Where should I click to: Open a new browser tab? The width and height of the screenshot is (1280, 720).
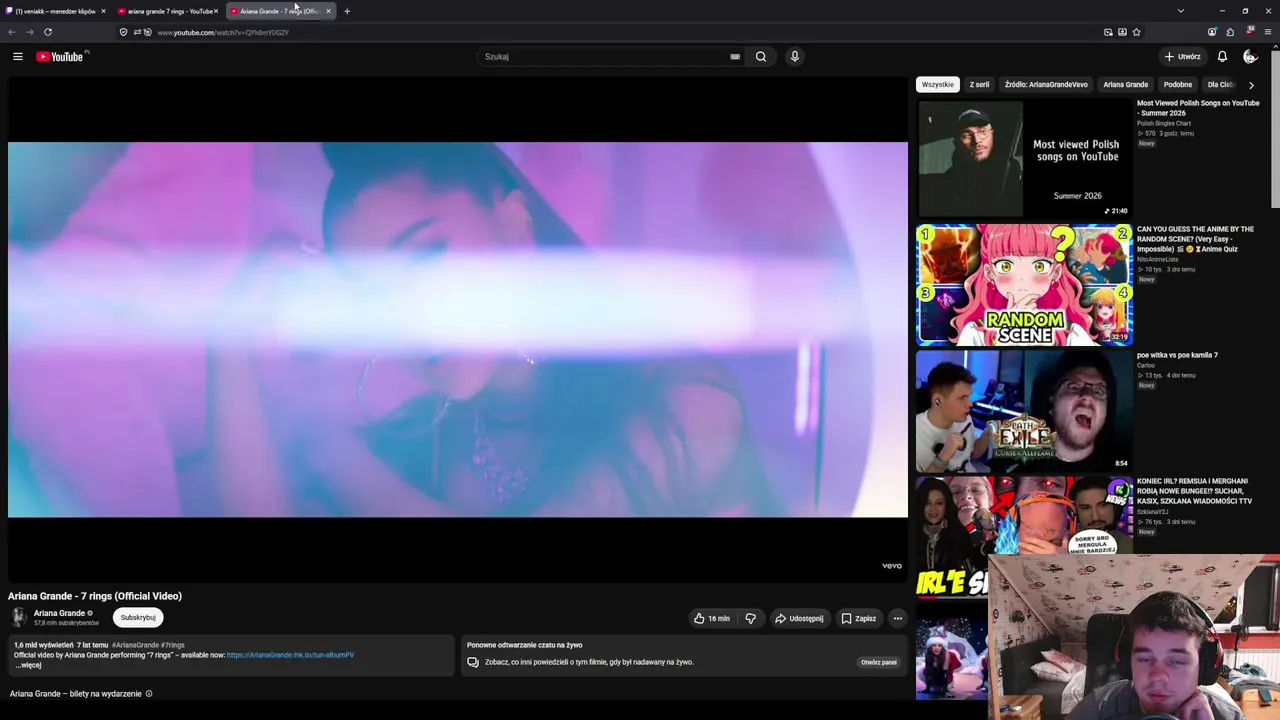coord(347,11)
